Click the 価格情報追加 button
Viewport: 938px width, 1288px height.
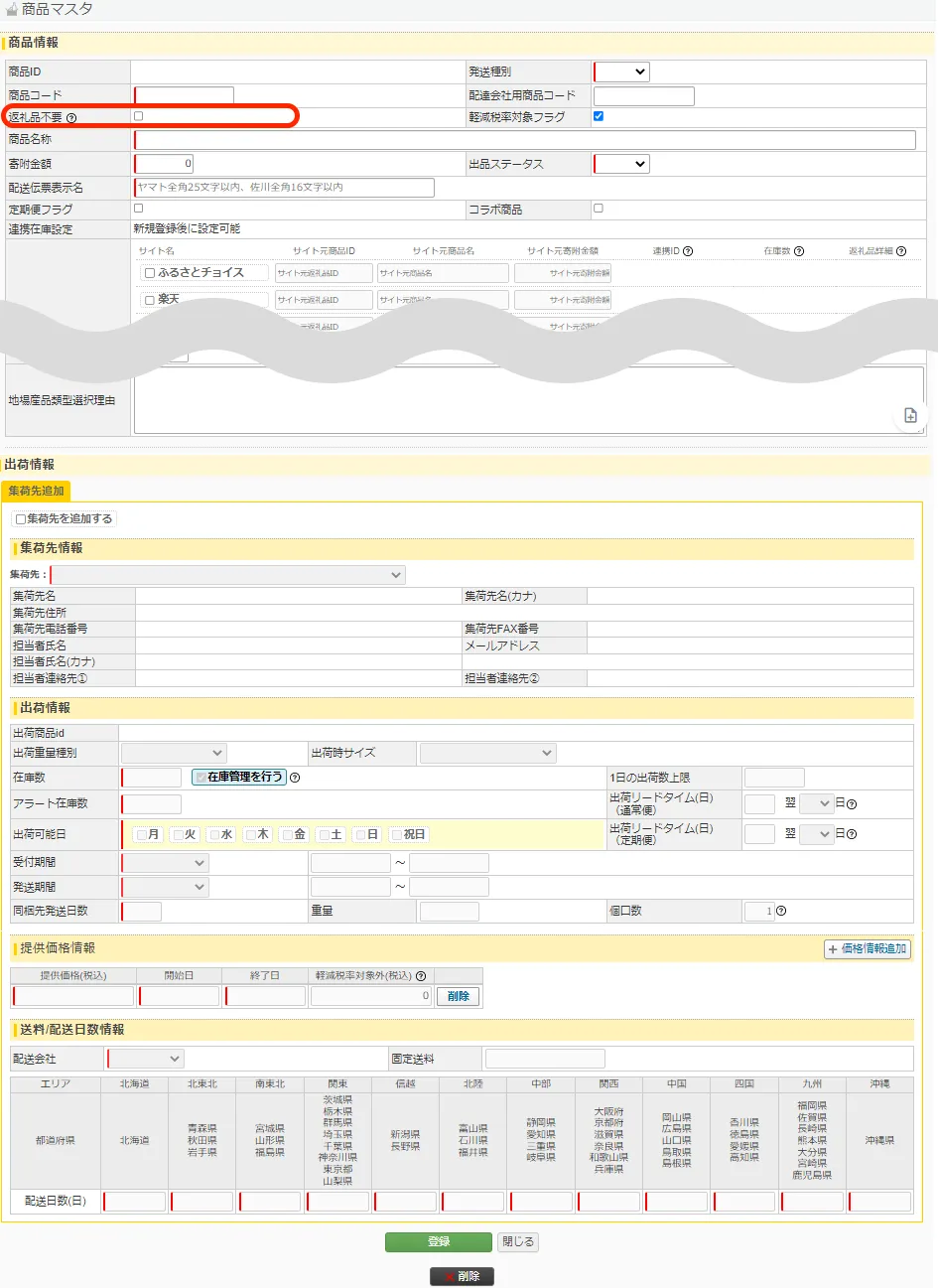click(x=867, y=948)
